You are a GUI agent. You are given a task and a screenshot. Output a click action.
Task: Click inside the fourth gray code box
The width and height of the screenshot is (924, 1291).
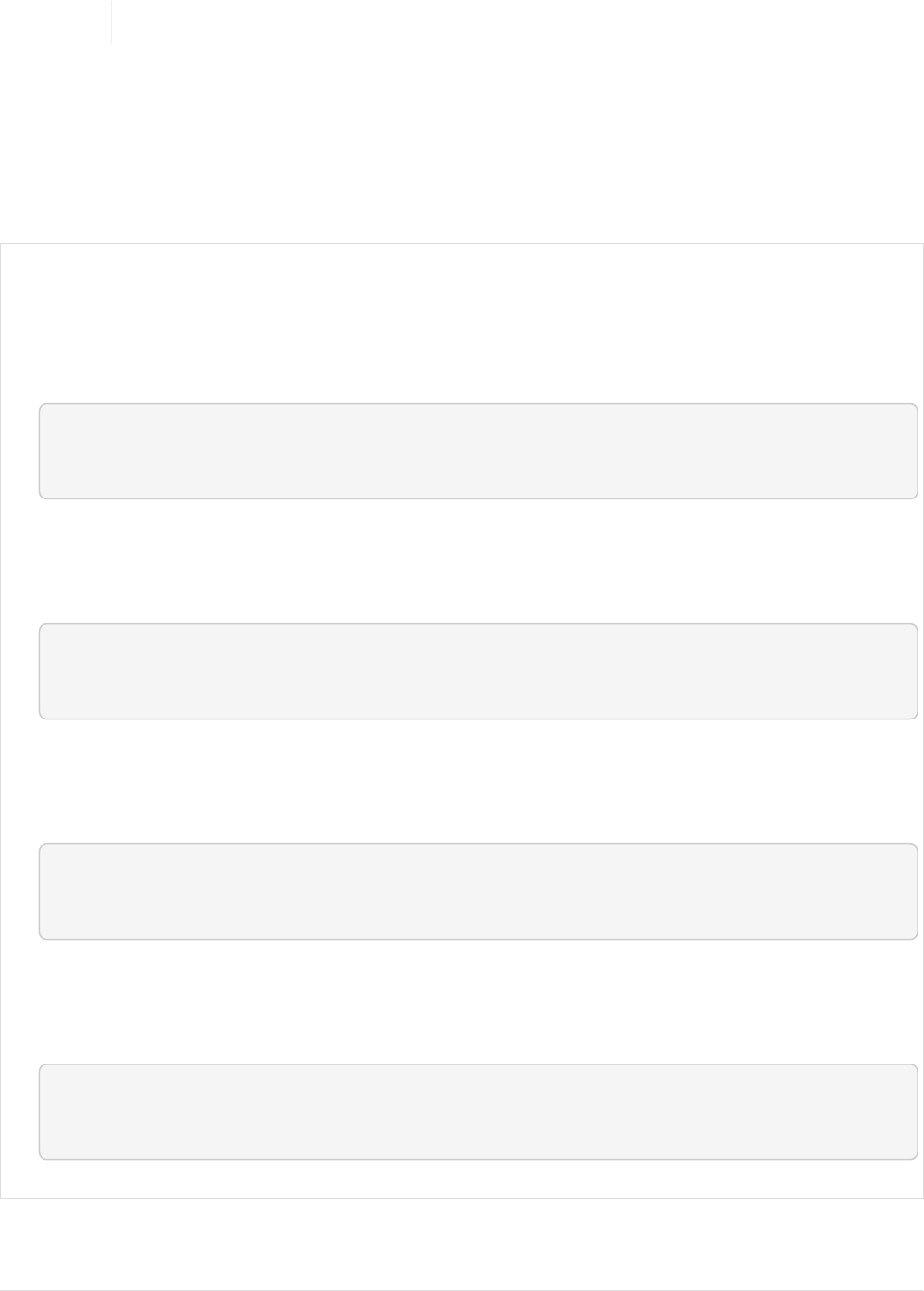pos(477,1112)
